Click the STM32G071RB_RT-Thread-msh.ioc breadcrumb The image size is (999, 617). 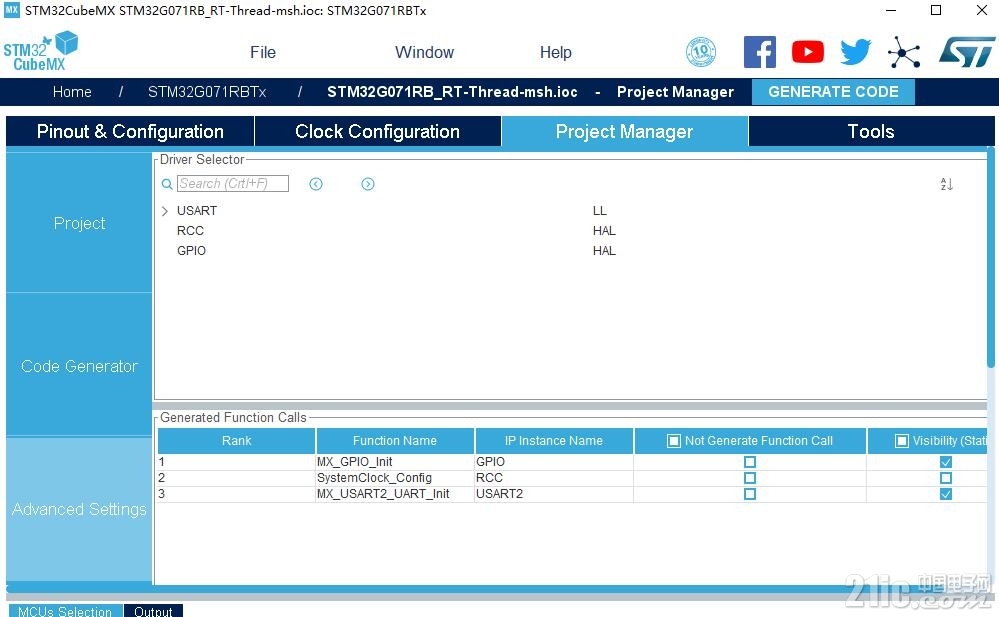coord(452,92)
